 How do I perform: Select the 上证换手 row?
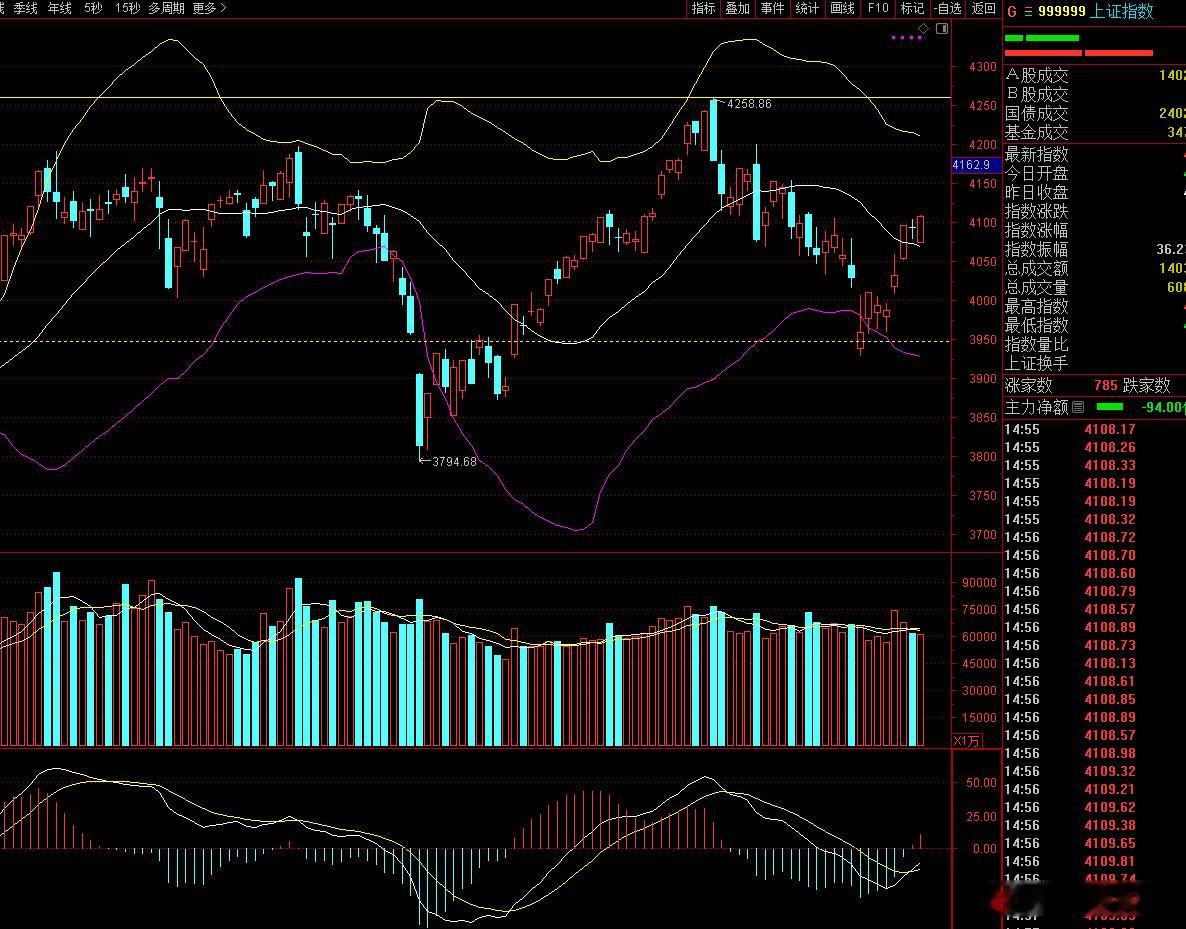tap(1094, 363)
